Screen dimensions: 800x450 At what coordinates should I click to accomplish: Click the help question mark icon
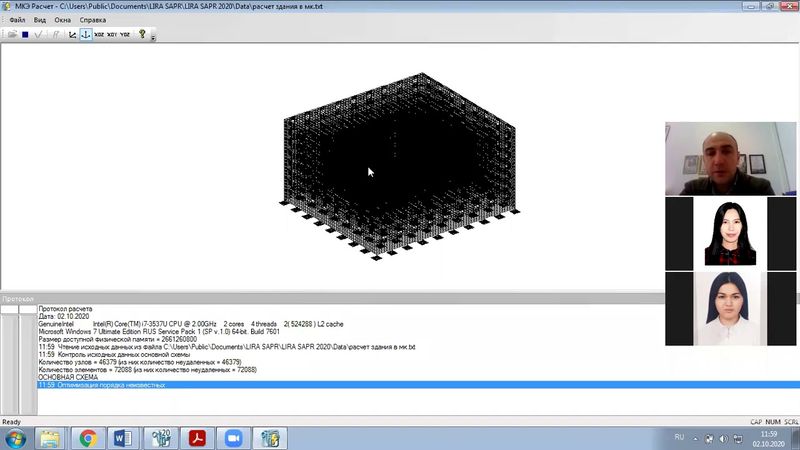142,34
